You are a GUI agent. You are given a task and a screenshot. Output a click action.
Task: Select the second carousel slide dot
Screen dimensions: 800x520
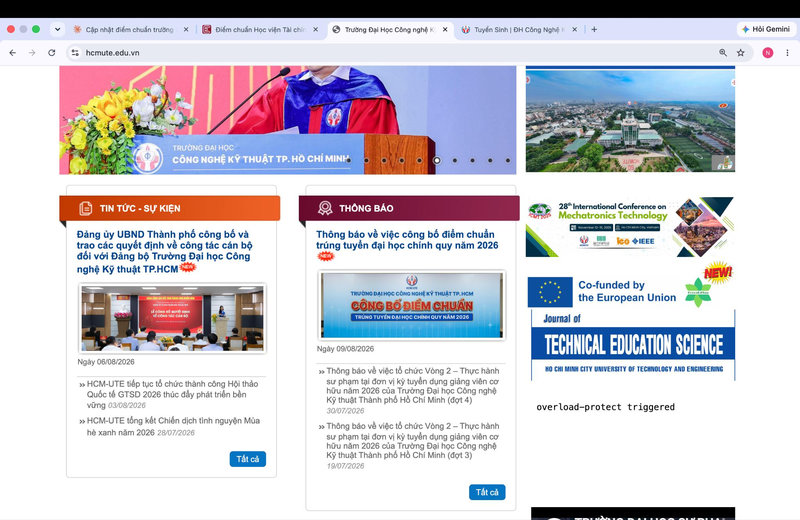[x=366, y=160]
